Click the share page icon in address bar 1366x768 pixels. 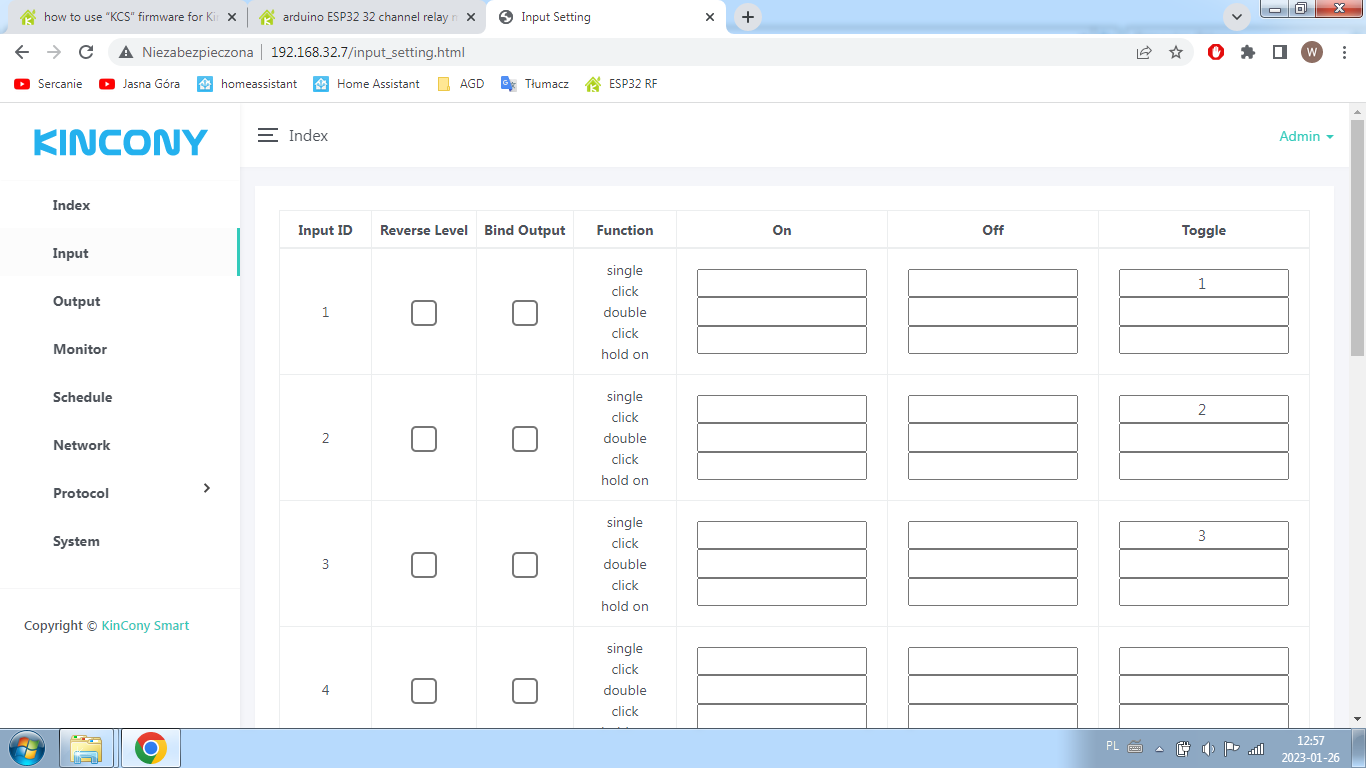(1144, 52)
